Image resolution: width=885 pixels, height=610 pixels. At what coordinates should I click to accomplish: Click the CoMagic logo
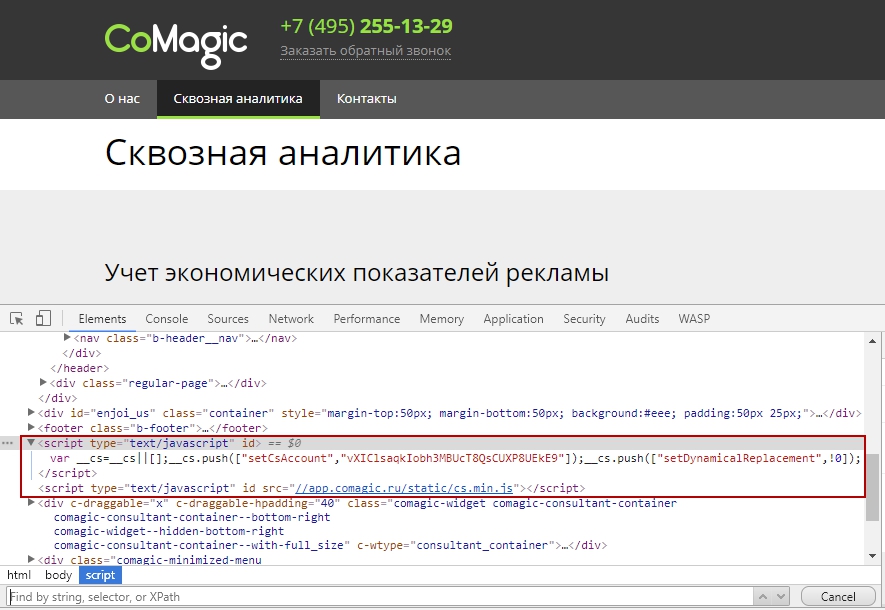(x=176, y=45)
